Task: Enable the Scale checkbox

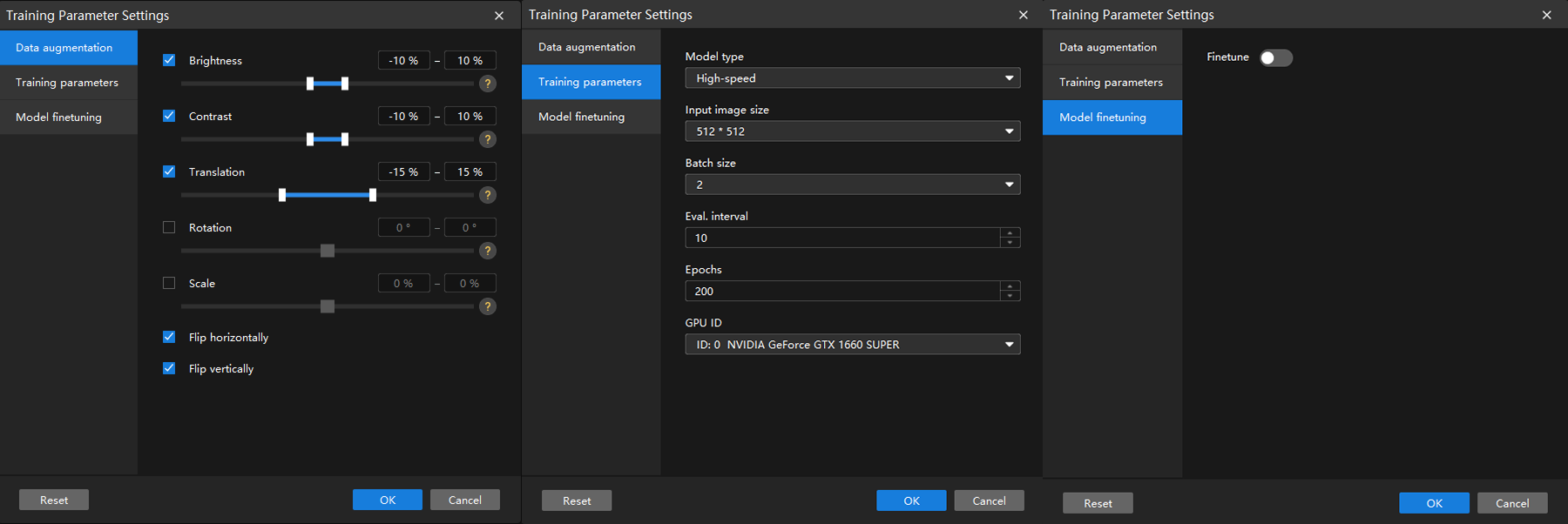Action: [x=169, y=283]
